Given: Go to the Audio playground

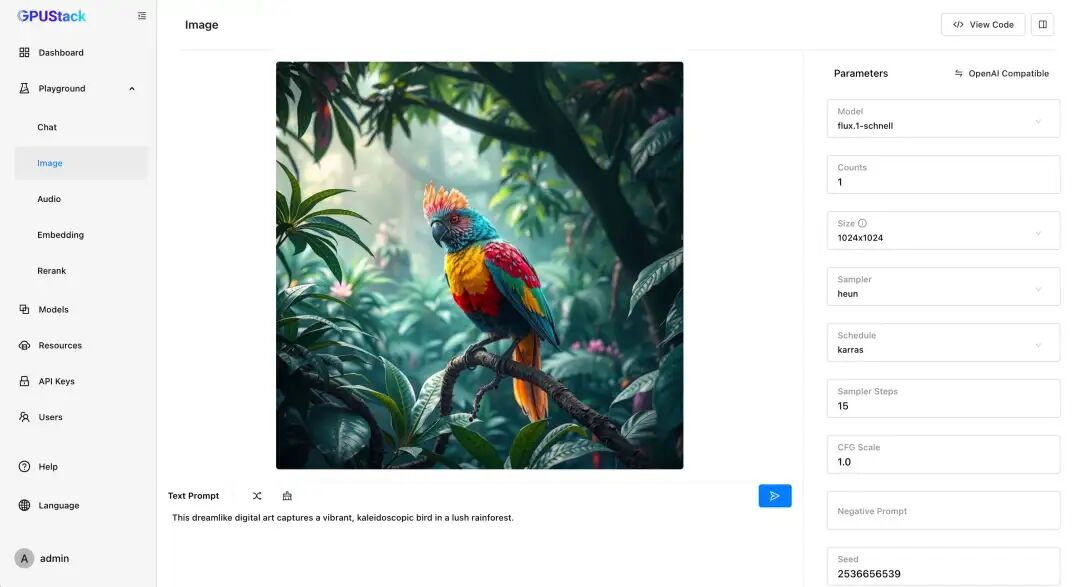Looking at the screenshot, I should (49, 200).
